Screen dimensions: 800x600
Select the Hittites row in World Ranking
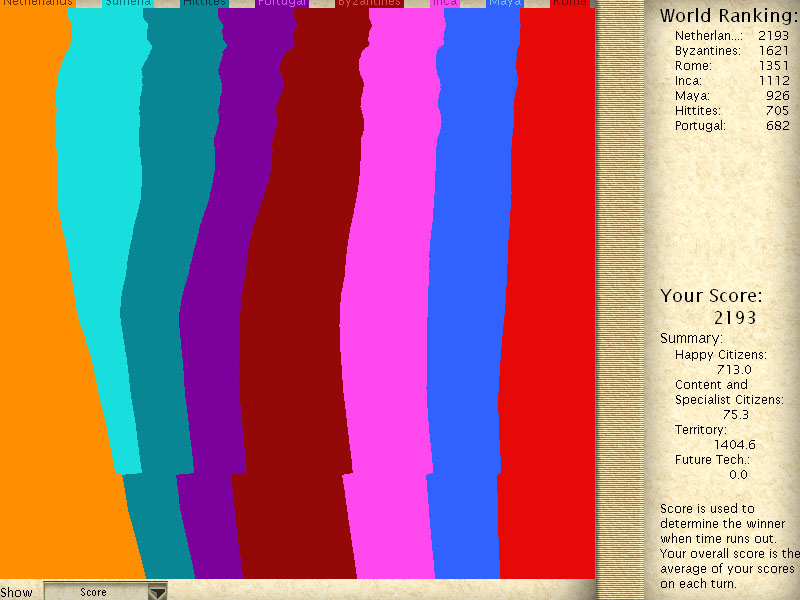[x=698, y=111]
